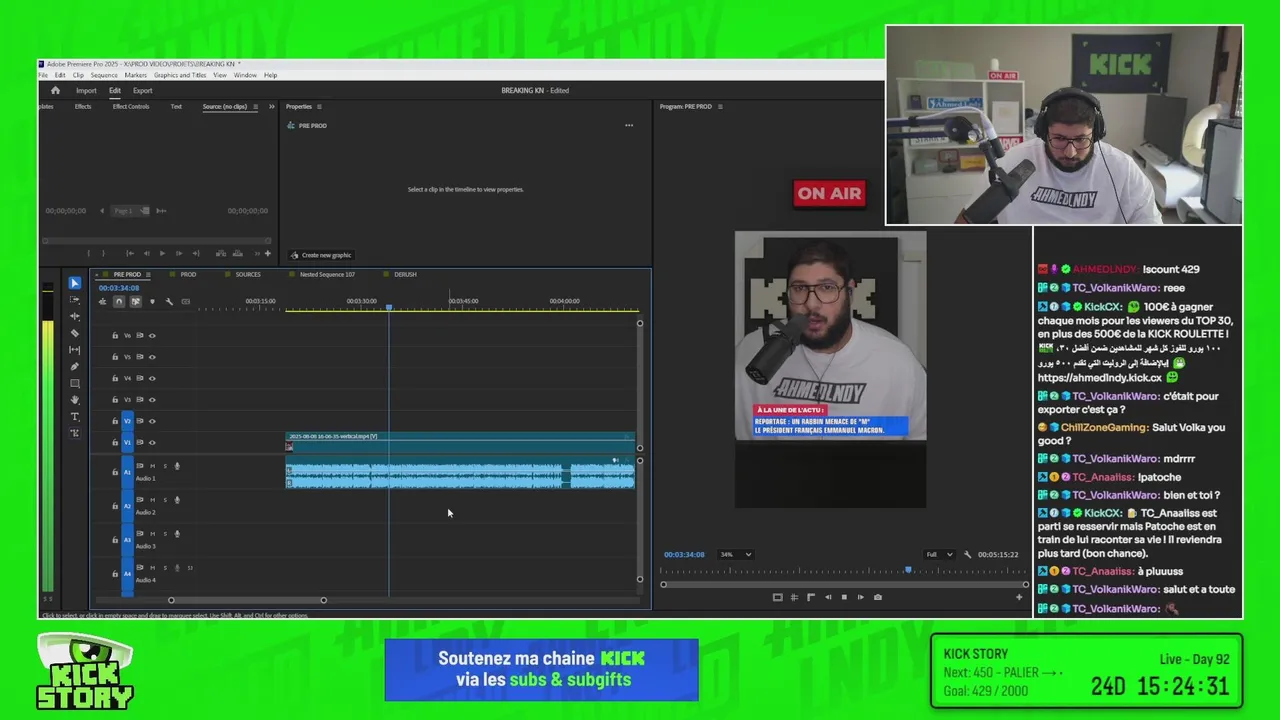Viewport: 1280px width, 720px height.
Task: Enable voice-over record on Audio 3
Action: click(177, 534)
